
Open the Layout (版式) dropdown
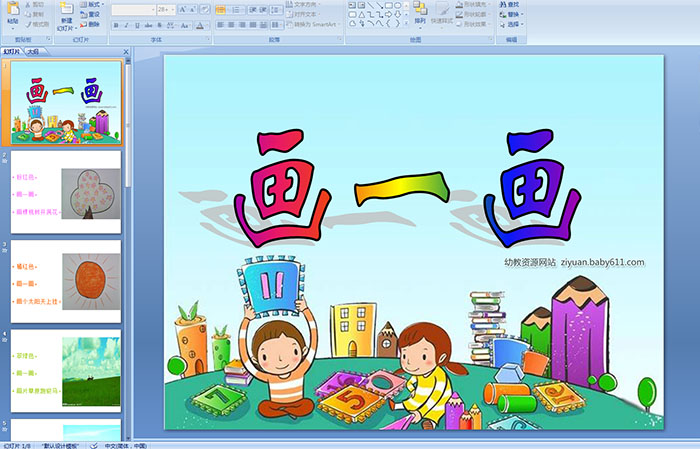pos(92,4)
